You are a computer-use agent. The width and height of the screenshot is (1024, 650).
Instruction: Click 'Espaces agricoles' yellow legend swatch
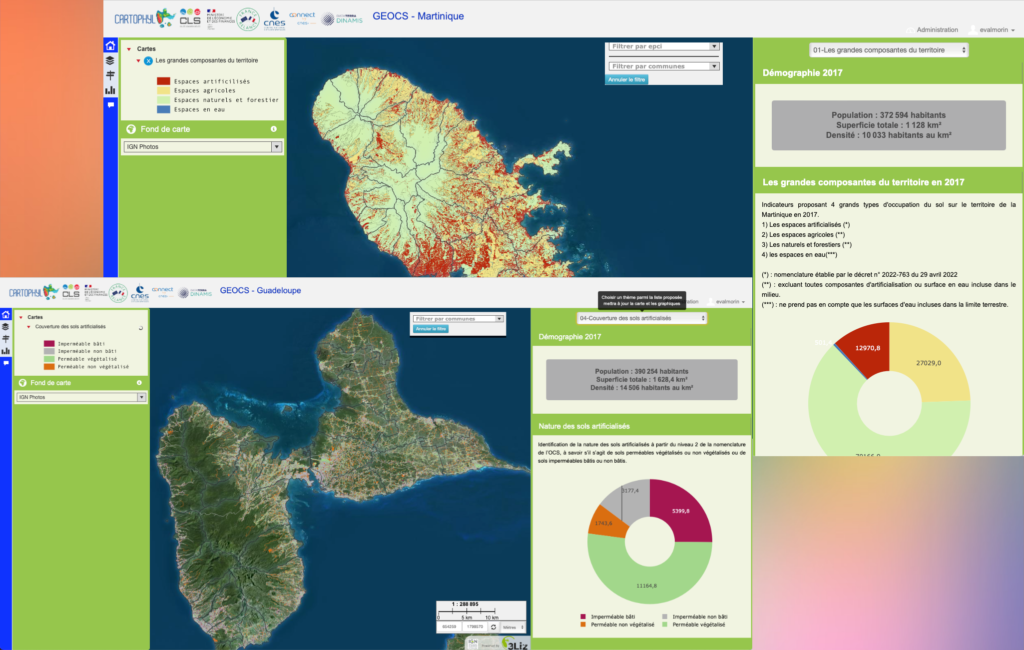click(x=163, y=90)
